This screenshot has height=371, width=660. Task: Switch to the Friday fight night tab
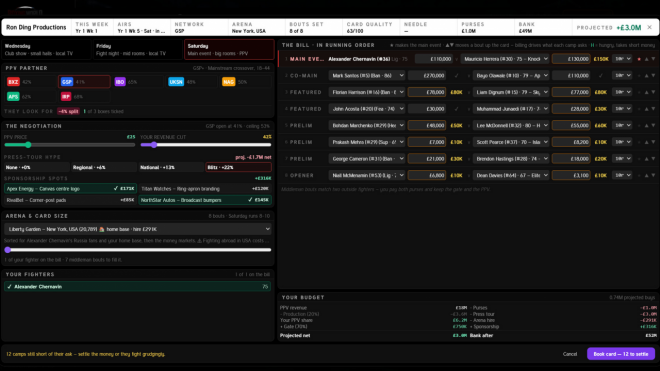[x=138, y=50]
